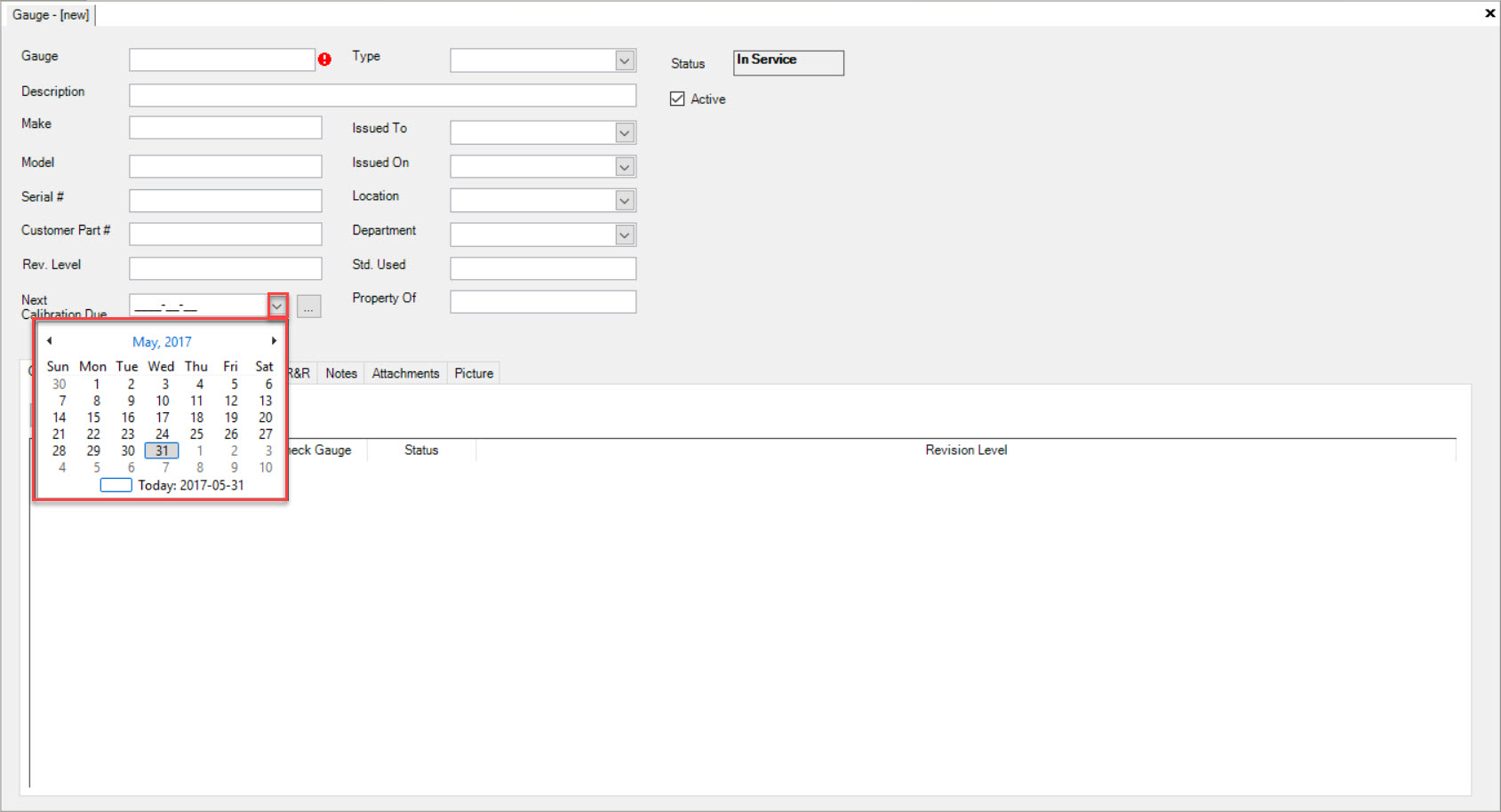Pick May 24 in calendar
The height and width of the screenshot is (812, 1501).
click(x=163, y=434)
